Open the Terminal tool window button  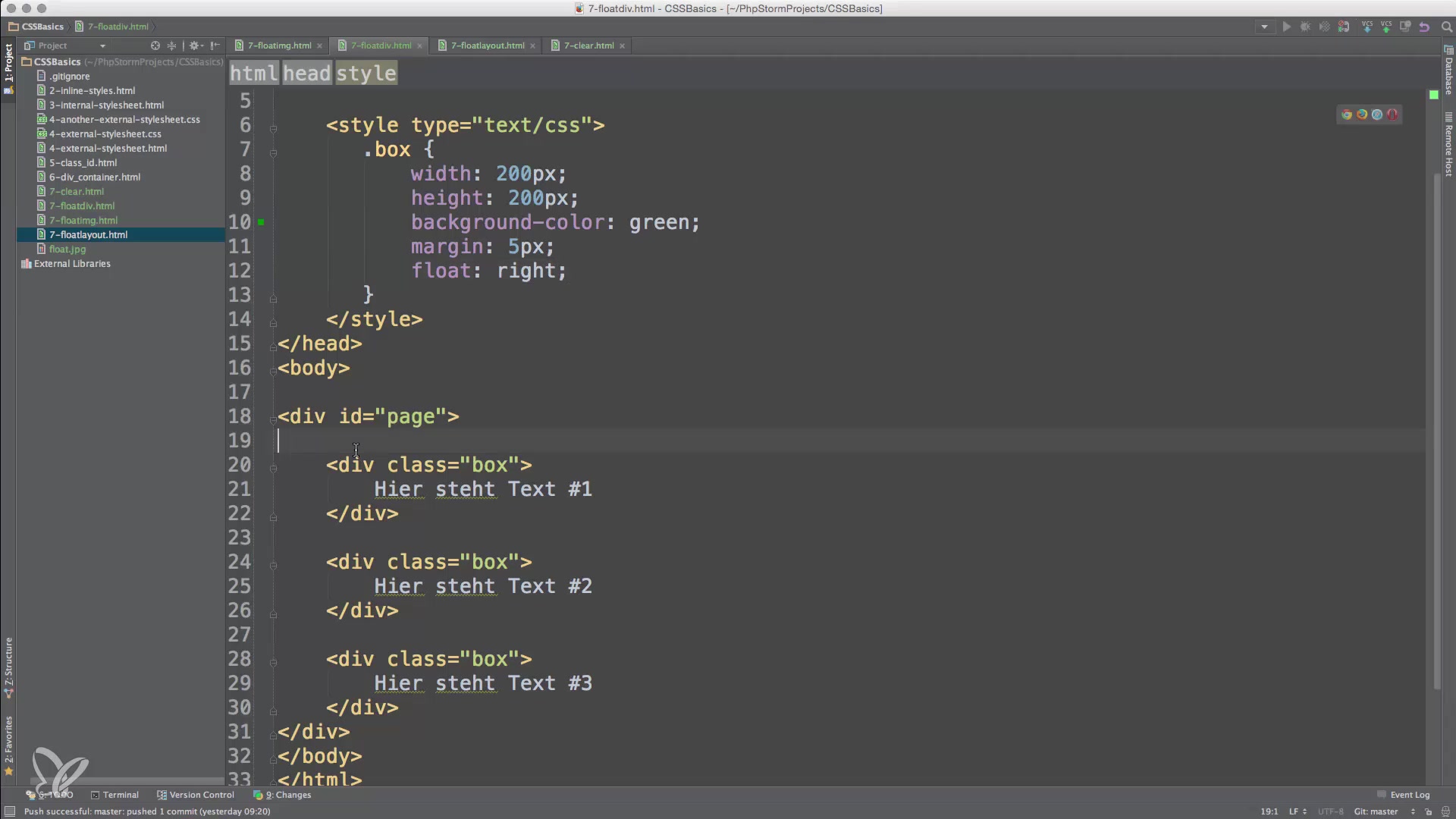point(115,795)
